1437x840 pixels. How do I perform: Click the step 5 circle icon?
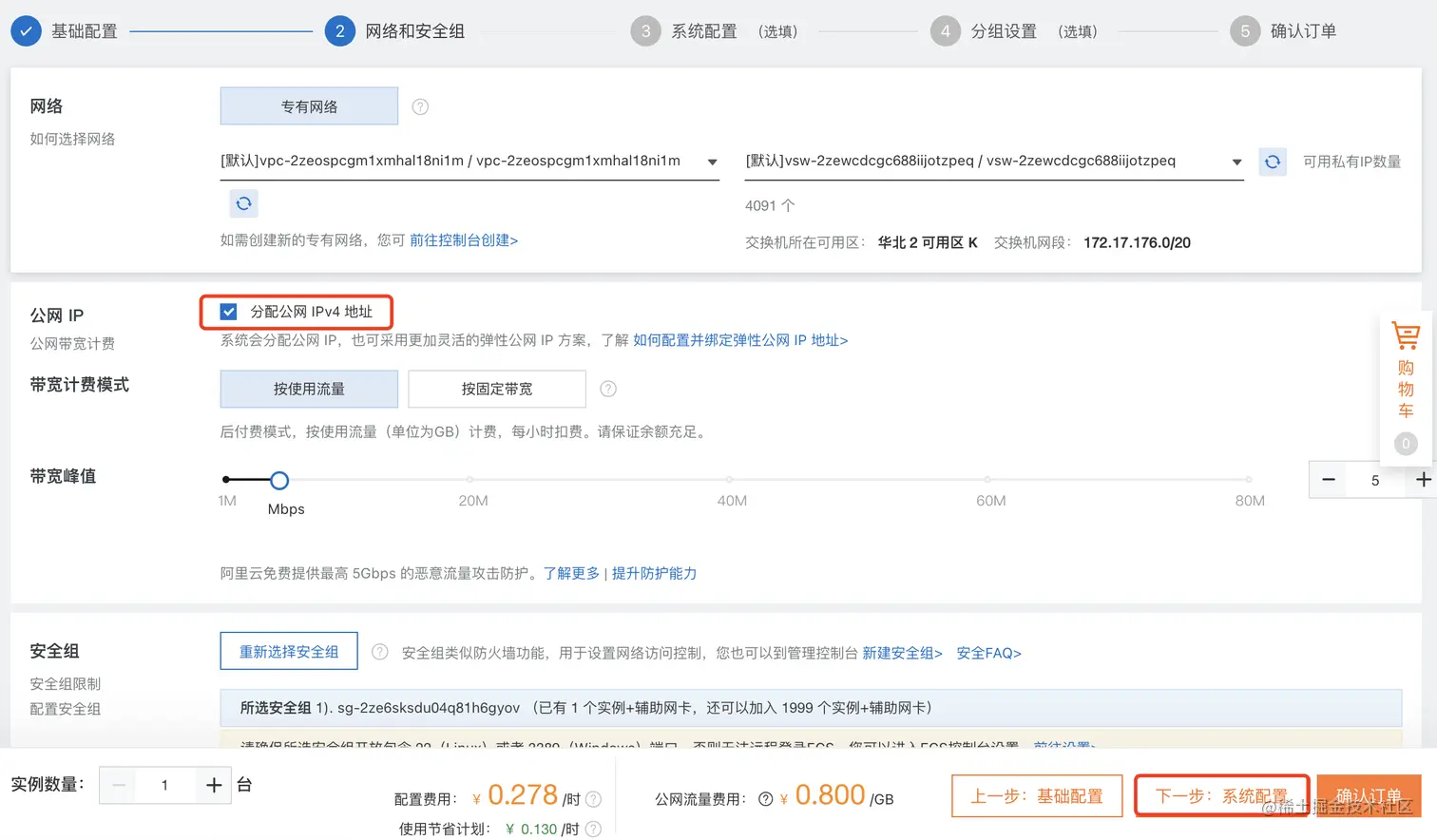[x=1245, y=31]
